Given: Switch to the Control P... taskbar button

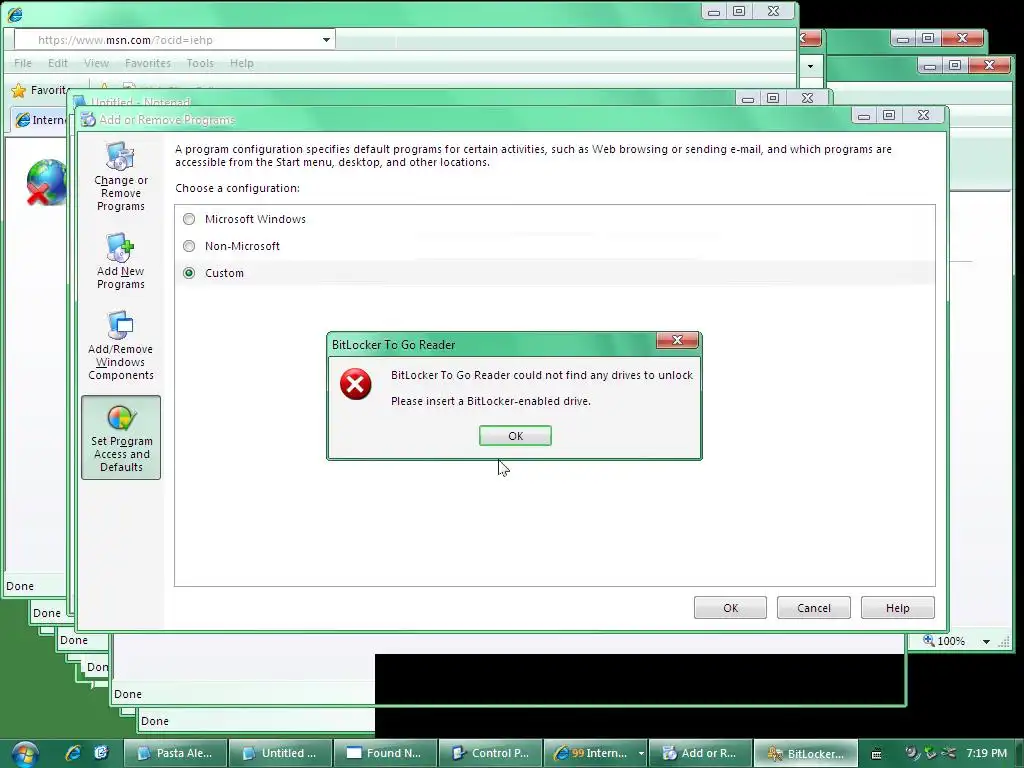Looking at the screenshot, I should (490, 753).
